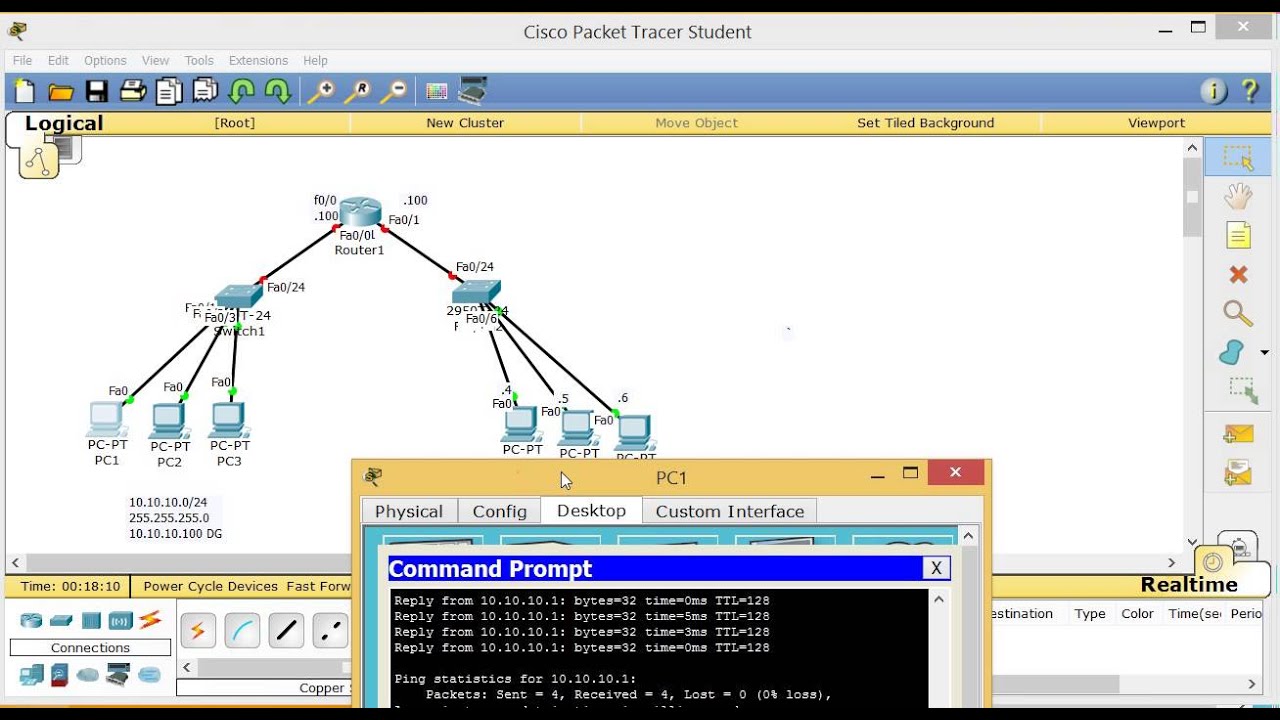Select the Connections lightning category icon

(x=151, y=620)
